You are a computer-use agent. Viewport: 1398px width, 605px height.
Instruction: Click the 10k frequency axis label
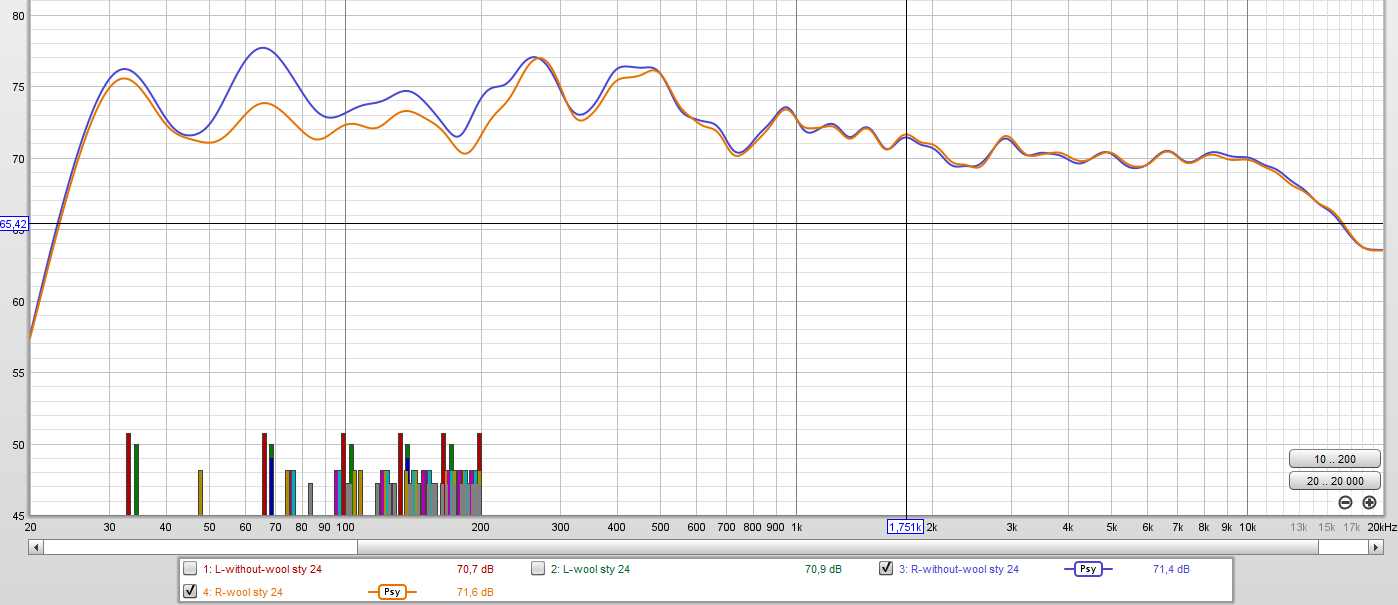(x=1247, y=527)
